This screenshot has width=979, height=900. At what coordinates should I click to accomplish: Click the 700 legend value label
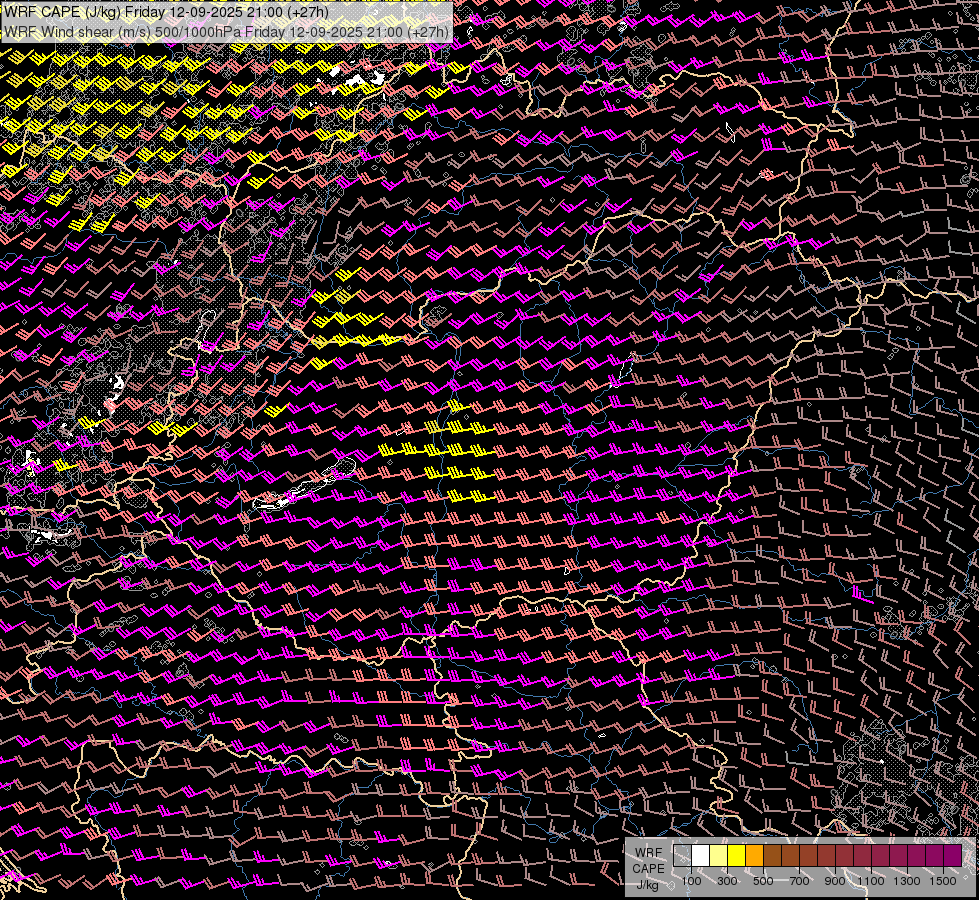tap(799, 881)
